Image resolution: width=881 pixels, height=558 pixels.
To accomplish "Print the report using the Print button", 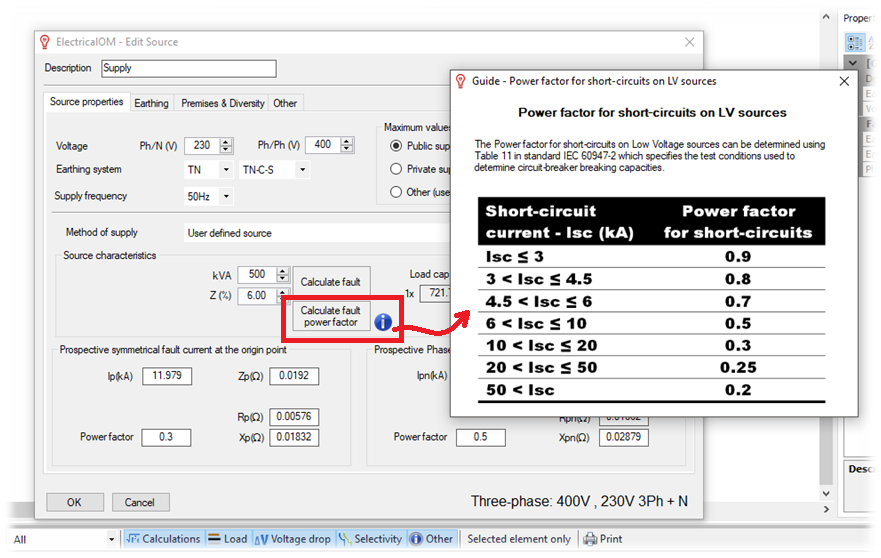I will (603, 539).
